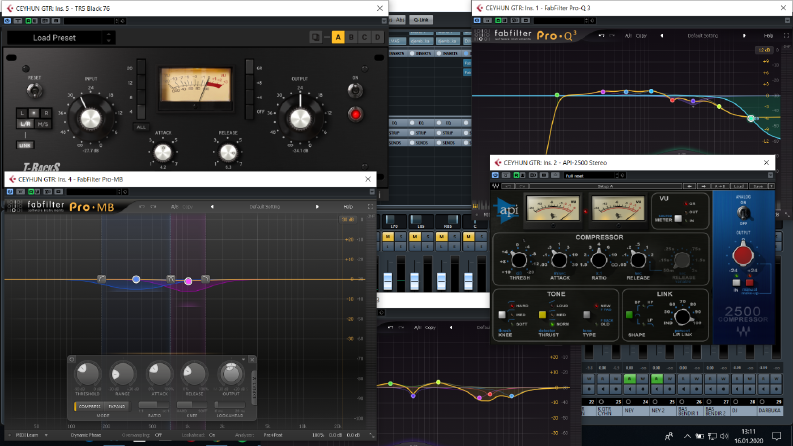Close the Pro-MB band control panel
This screenshot has height=446, width=793.
252,360
